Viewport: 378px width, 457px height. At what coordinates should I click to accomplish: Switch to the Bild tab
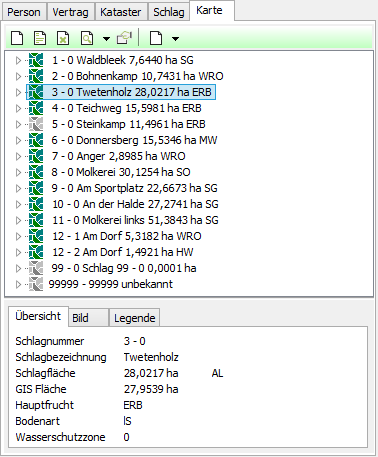(88, 318)
